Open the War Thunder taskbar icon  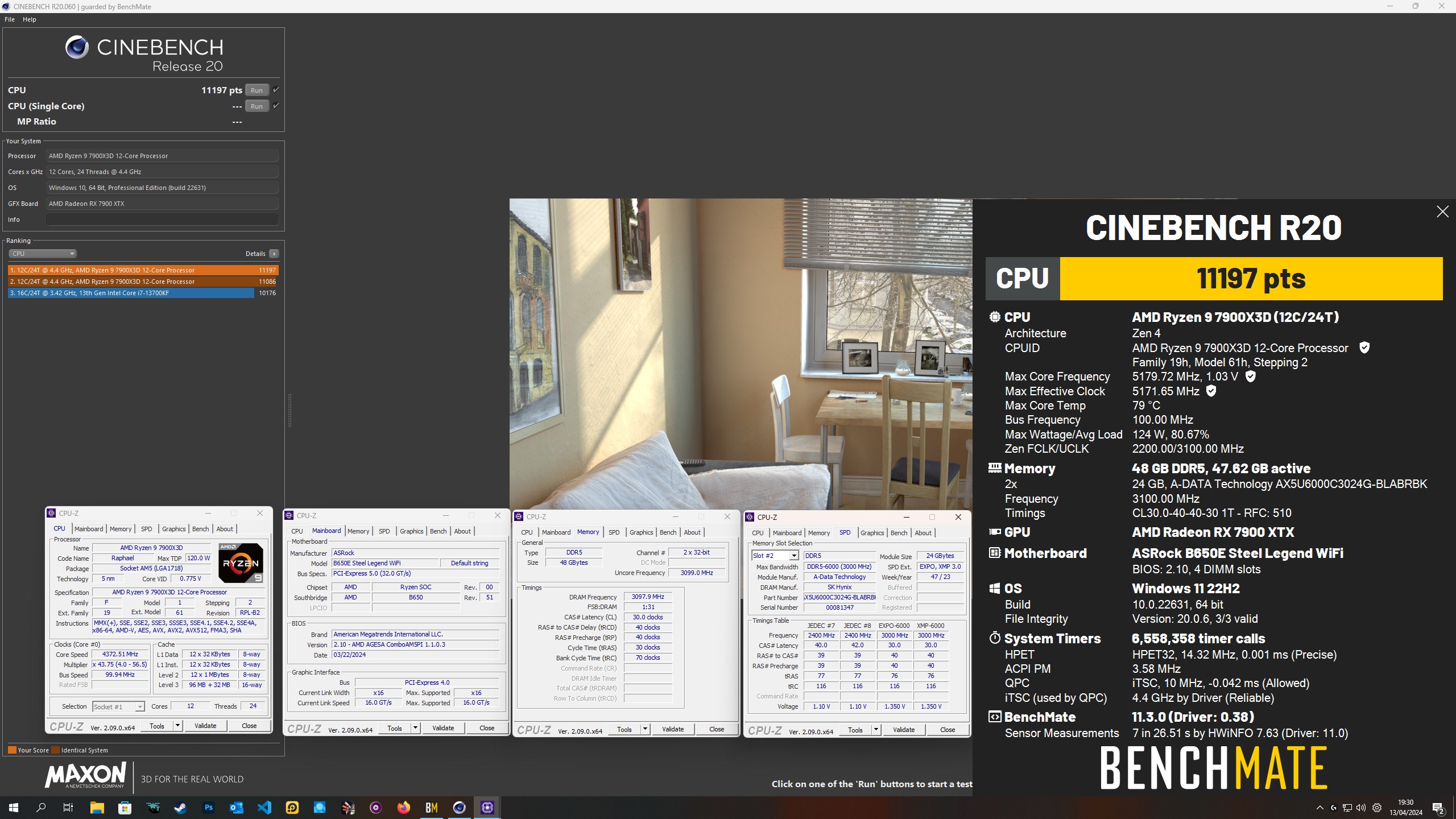tap(153, 807)
